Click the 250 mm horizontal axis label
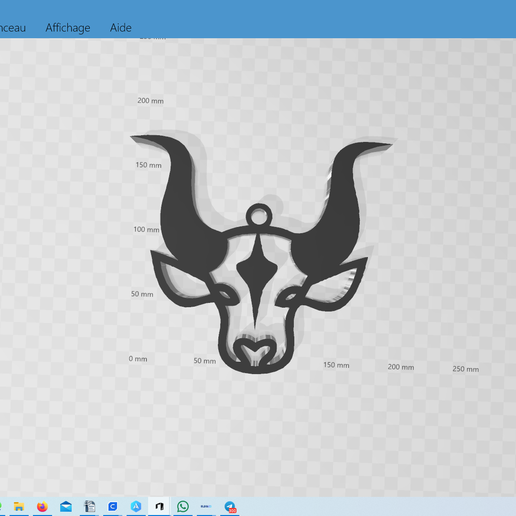Image resolution: width=516 pixels, height=516 pixels. tap(466, 369)
